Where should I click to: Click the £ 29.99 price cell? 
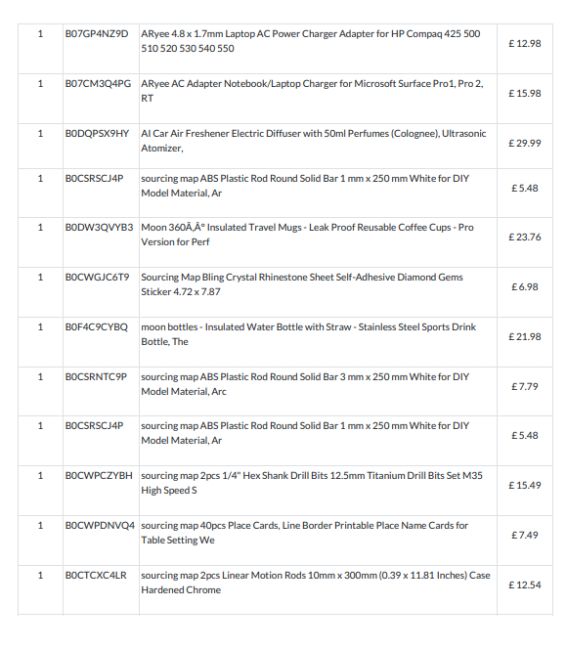click(x=525, y=143)
